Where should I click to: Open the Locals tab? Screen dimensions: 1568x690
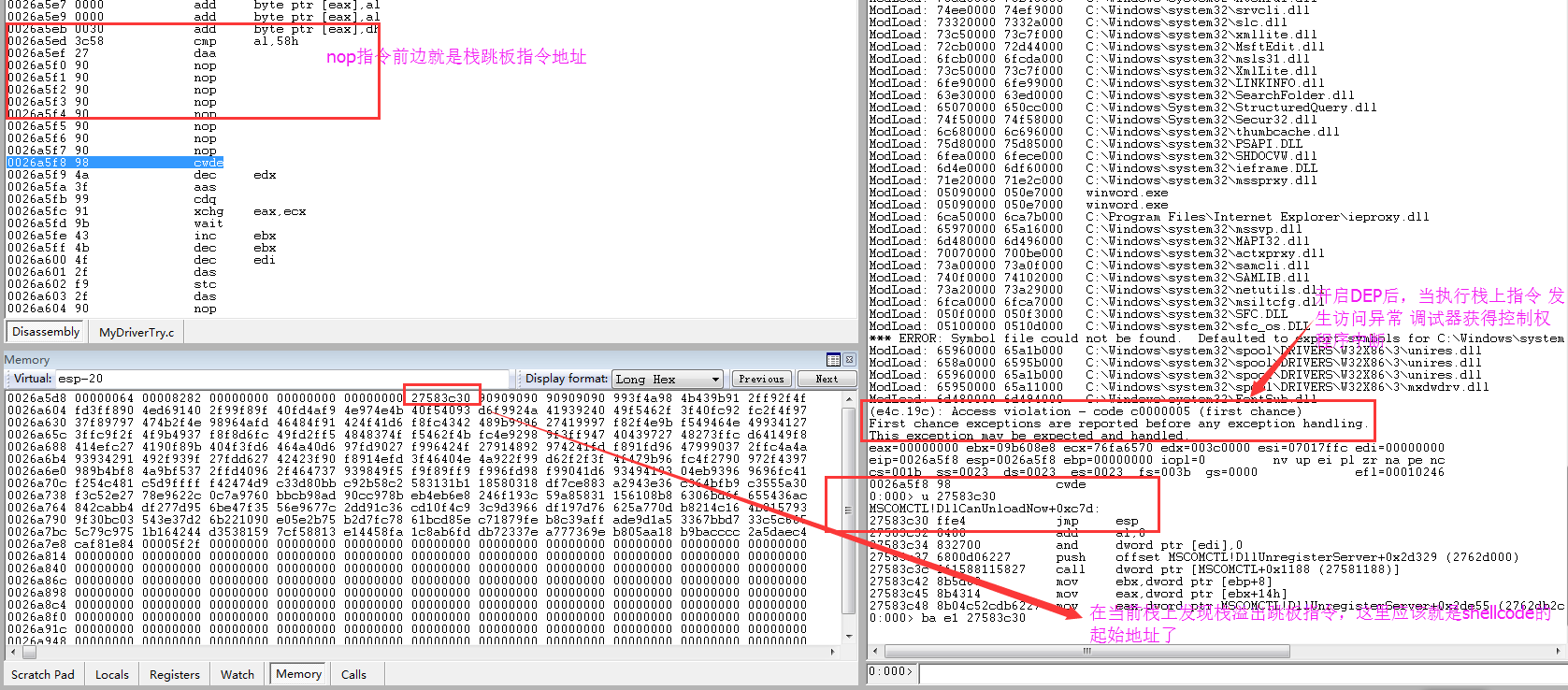tap(112, 674)
